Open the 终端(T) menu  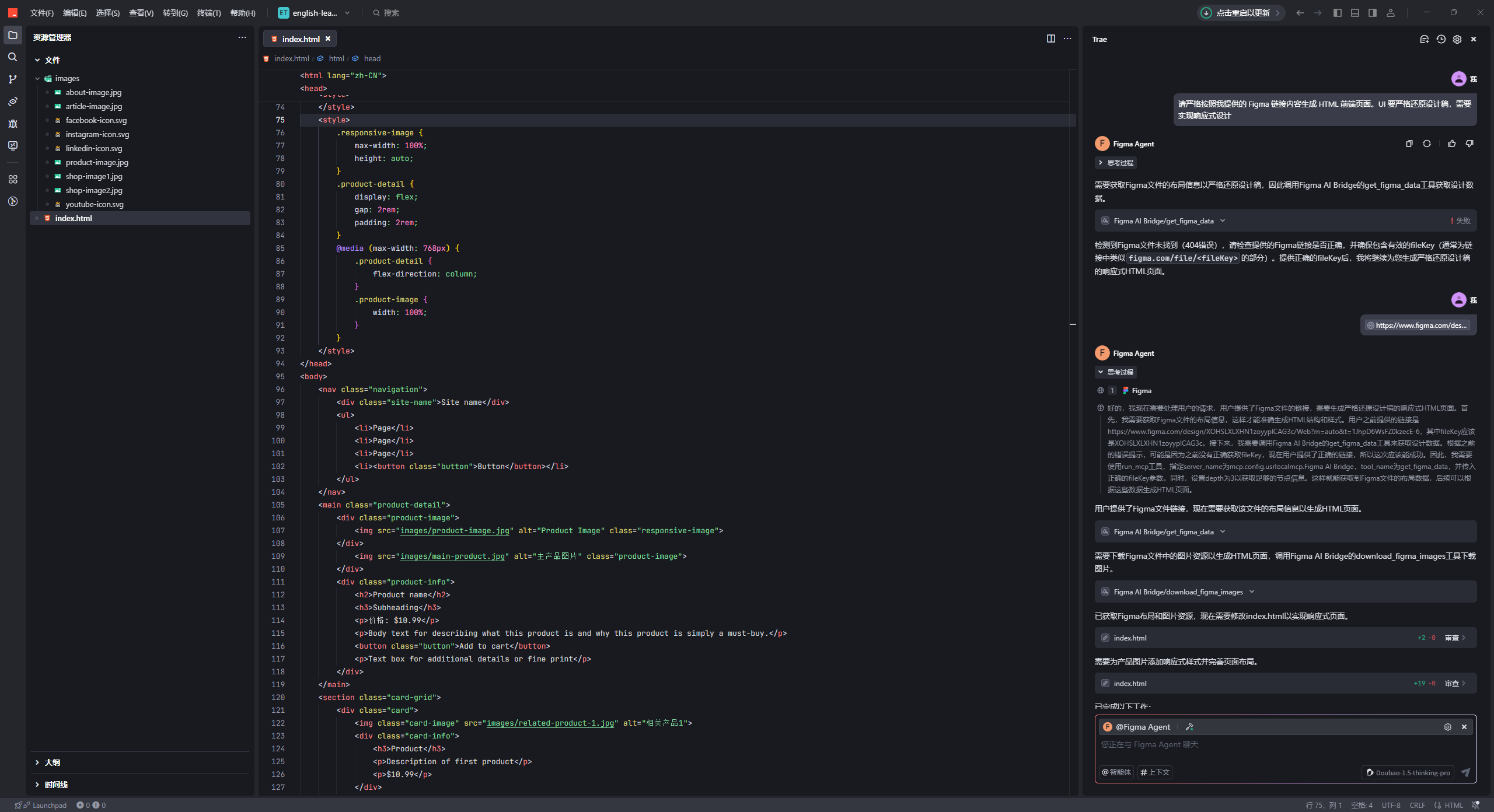click(x=209, y=13)
